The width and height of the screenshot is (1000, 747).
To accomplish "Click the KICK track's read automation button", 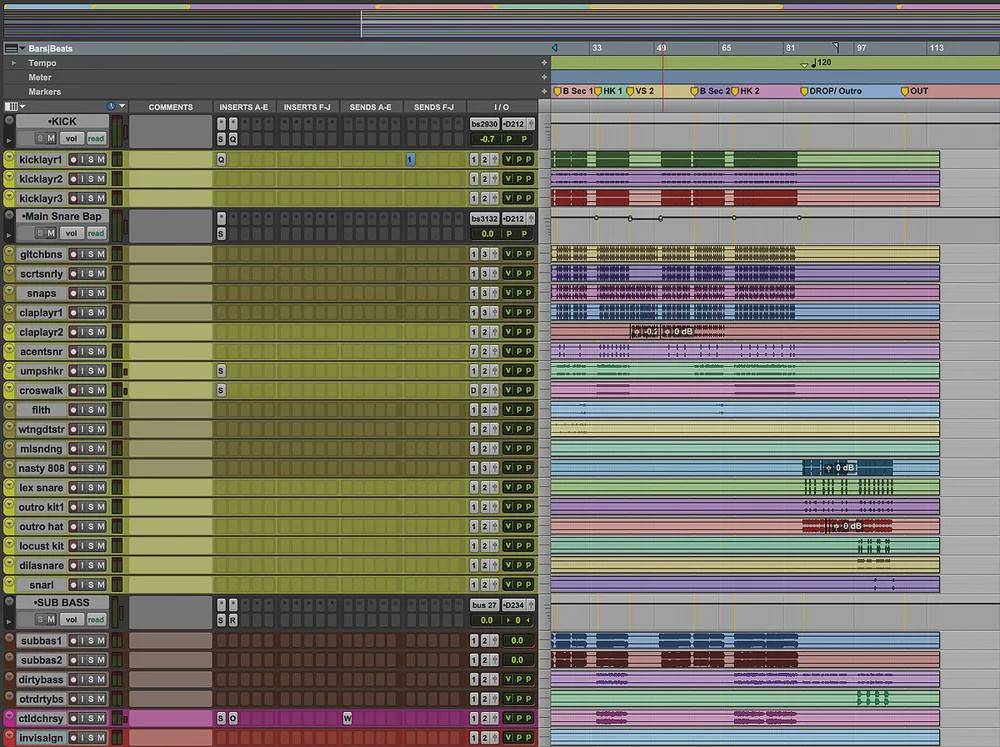I will (x=95, y=138).
